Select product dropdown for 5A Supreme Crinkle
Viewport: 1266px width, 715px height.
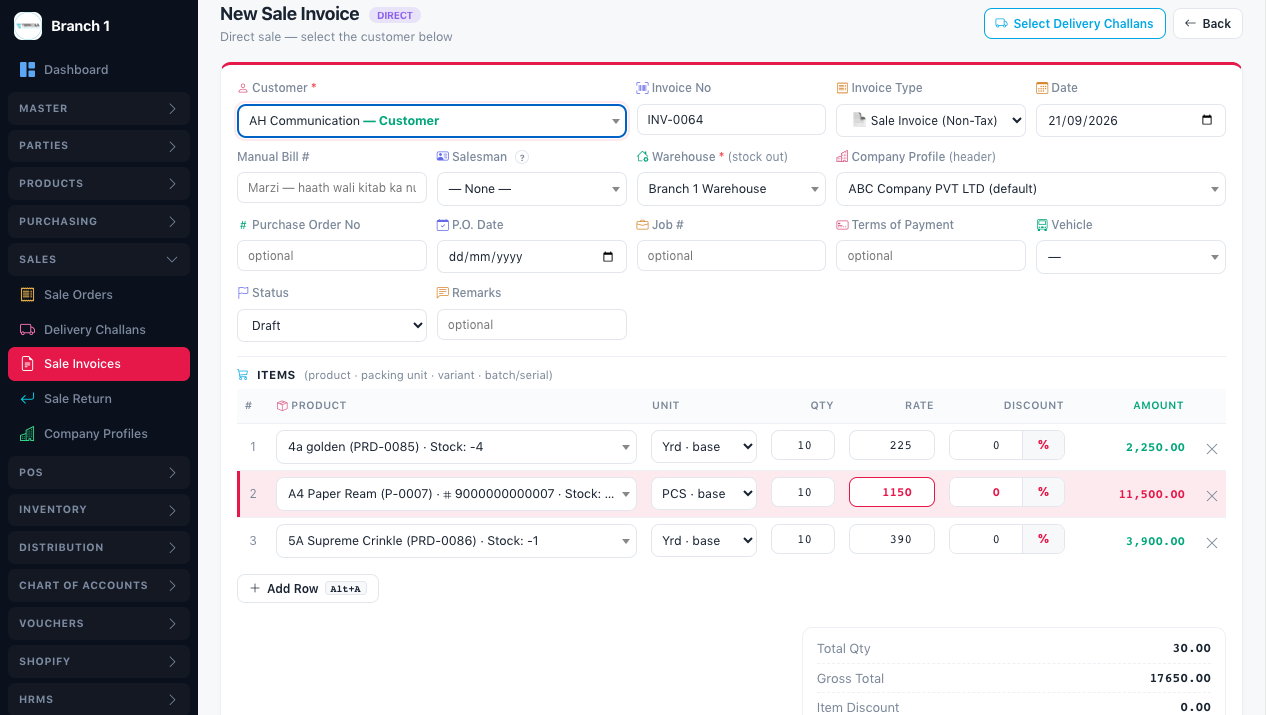pos(456,541)
